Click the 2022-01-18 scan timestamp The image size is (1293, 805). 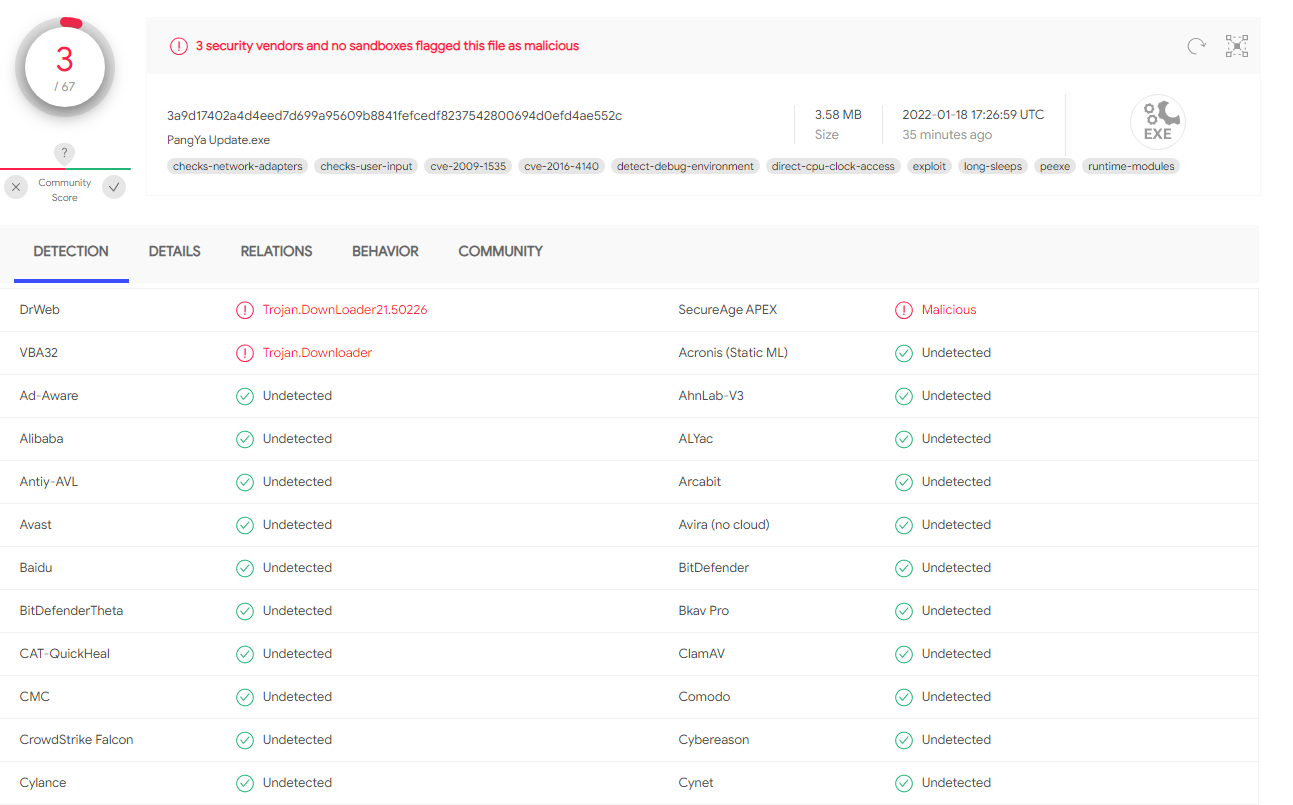973,115
